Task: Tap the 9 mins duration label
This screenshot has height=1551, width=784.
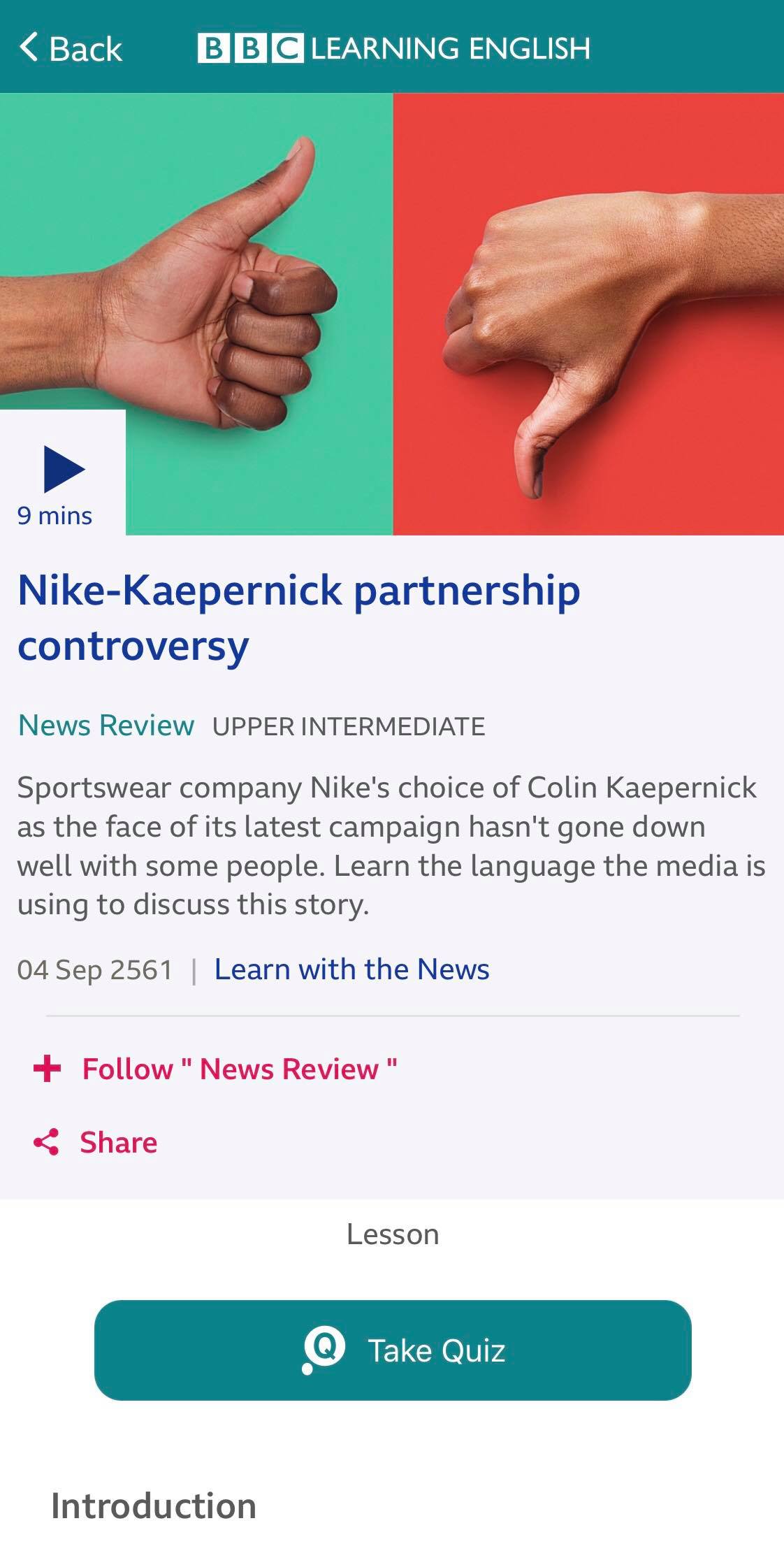Action: pos(55,516)
